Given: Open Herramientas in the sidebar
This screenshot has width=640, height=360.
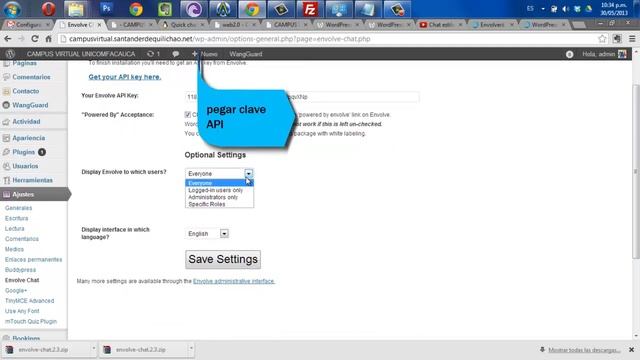Looking at the screenshot, I should click(32, 180).
